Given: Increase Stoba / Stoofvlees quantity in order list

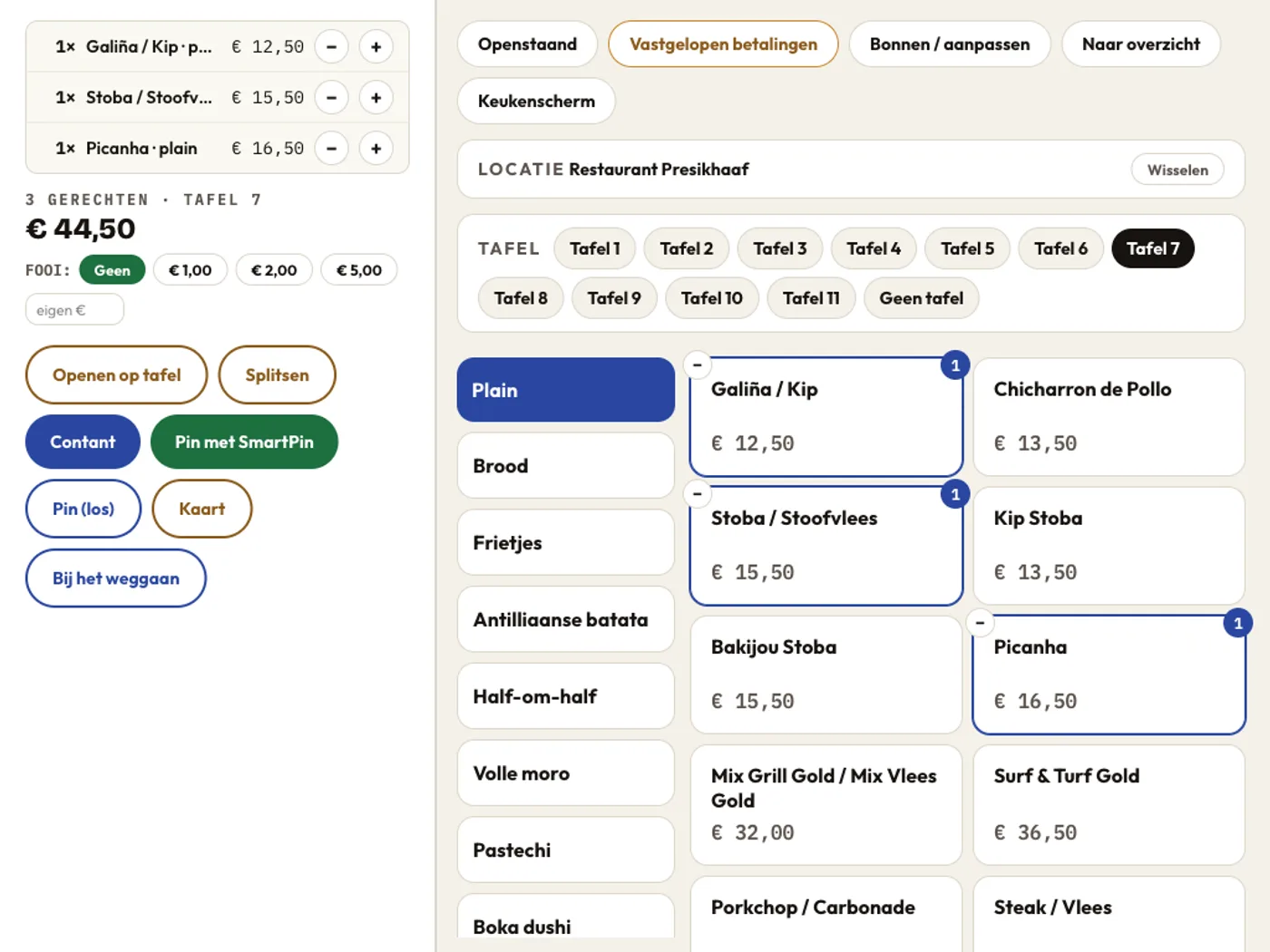Looking at the screenshot, I should point(376,97).
